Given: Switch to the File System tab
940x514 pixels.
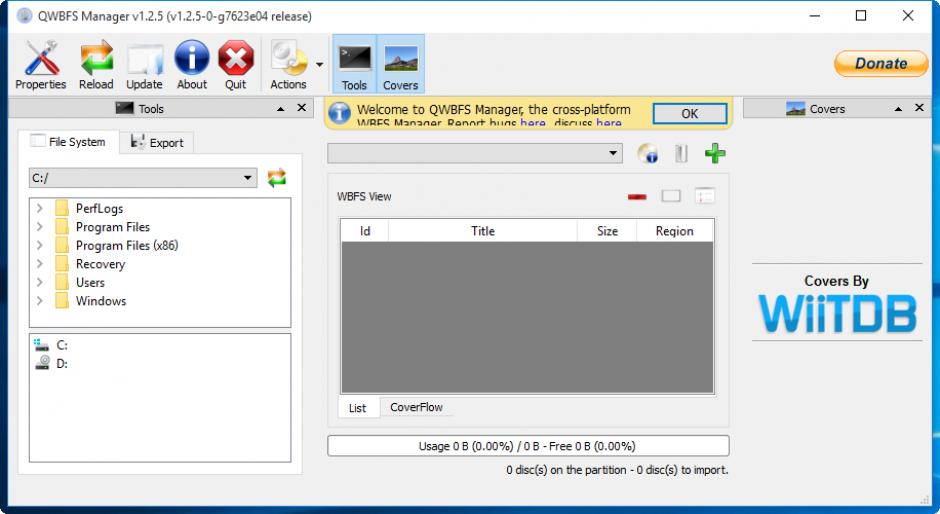Looking at the screenshot, I should [x=68, y=142].
